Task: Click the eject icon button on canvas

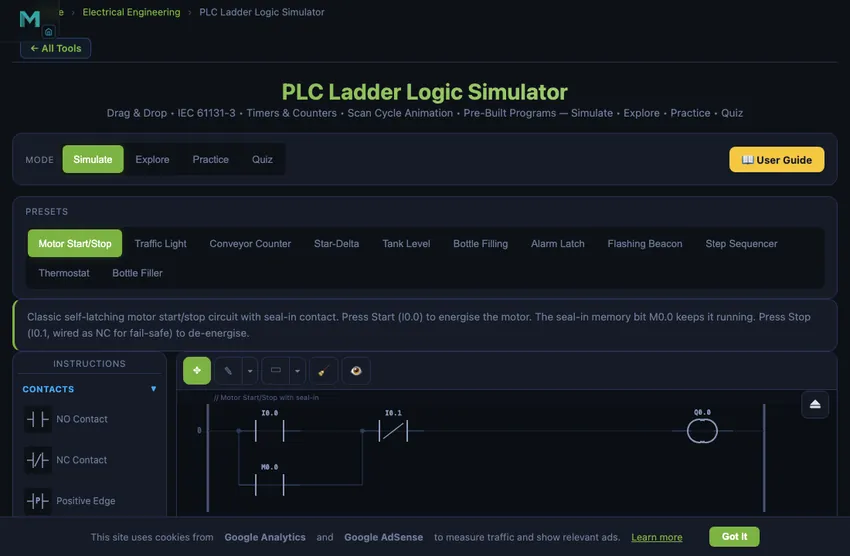Action: [x=815, y=404]
